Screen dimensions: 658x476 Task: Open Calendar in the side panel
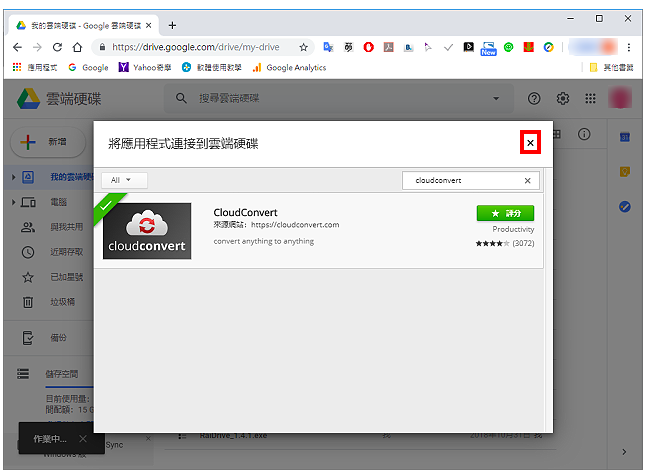pos(624,137)
